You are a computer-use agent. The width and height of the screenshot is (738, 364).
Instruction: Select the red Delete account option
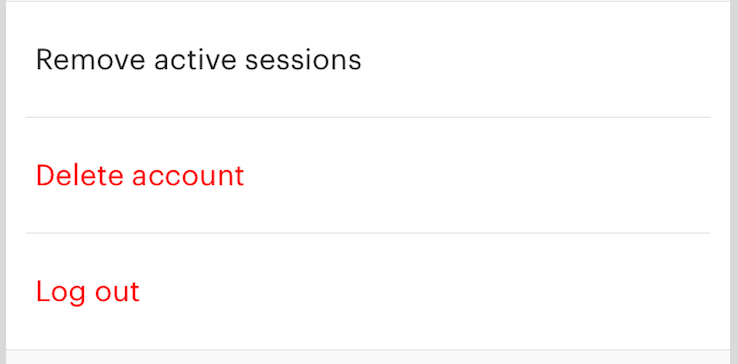click(368, 175)
